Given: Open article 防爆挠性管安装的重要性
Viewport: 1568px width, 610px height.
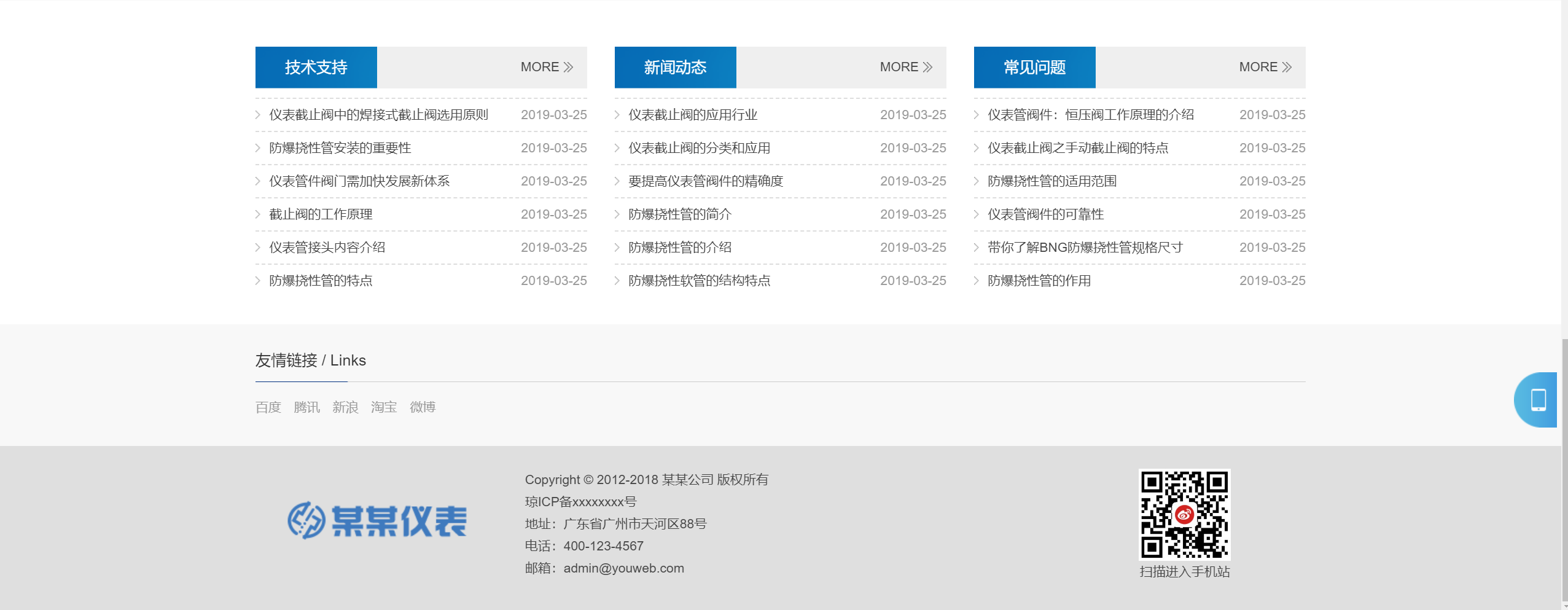Looking at the screenshot, I should coord(341,147).
